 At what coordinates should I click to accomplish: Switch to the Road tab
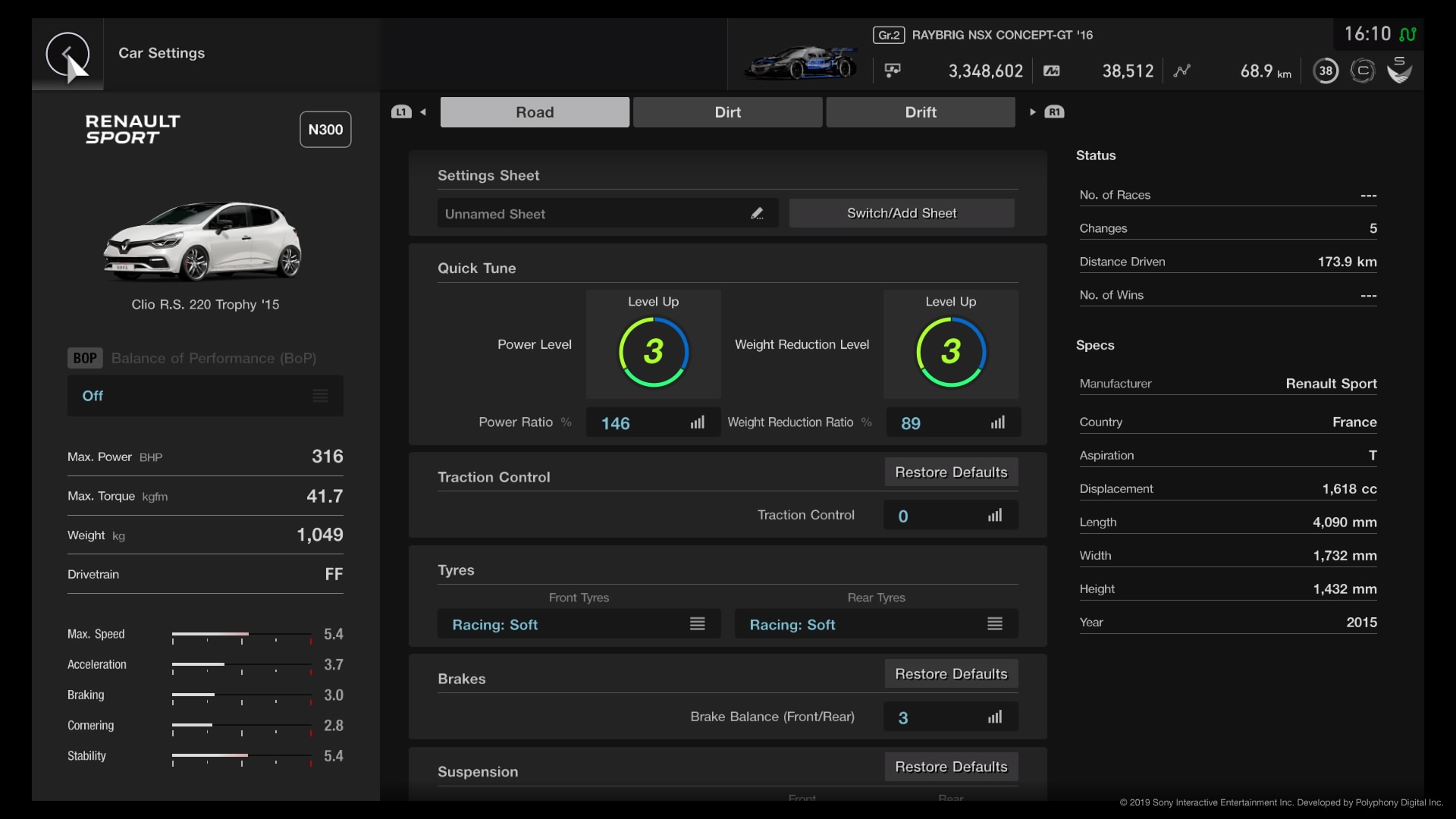535,112
